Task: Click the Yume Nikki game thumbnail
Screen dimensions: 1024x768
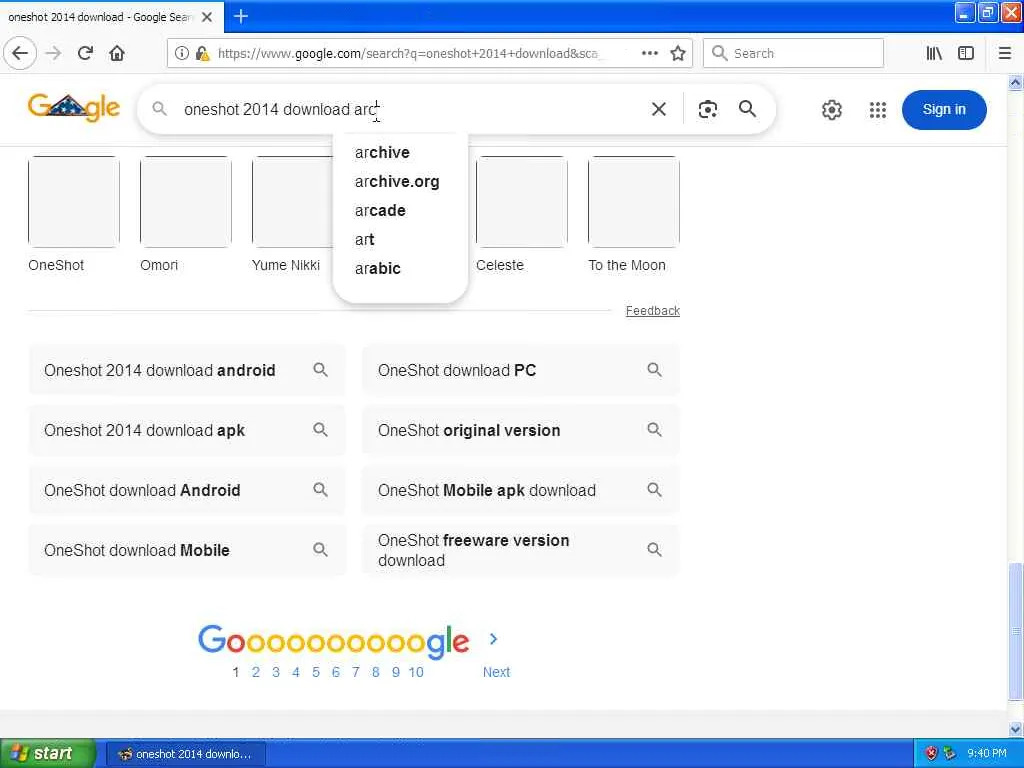Action: click(293, 202)
